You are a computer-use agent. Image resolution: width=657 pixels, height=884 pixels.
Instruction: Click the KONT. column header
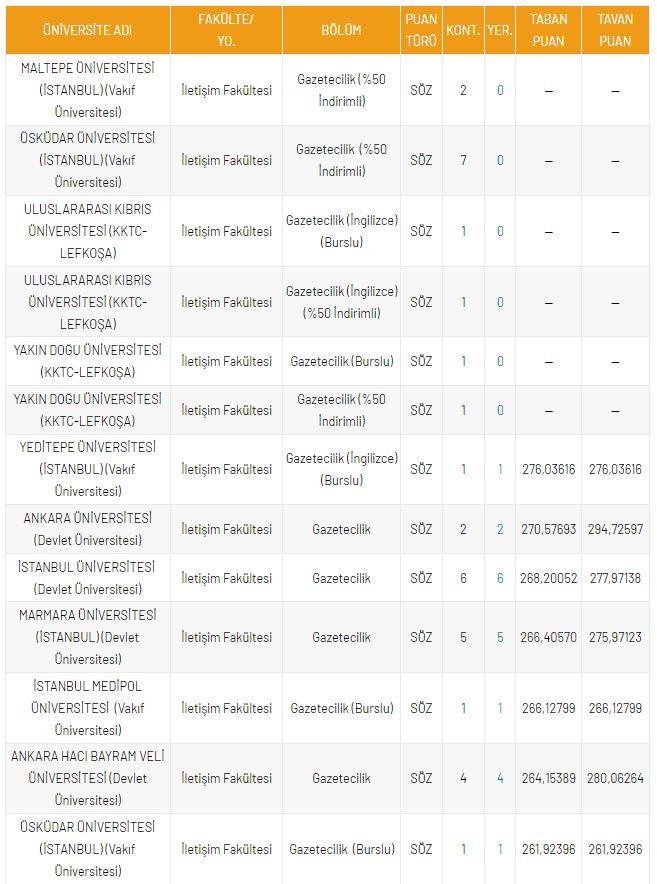click(x=463, y=30)
